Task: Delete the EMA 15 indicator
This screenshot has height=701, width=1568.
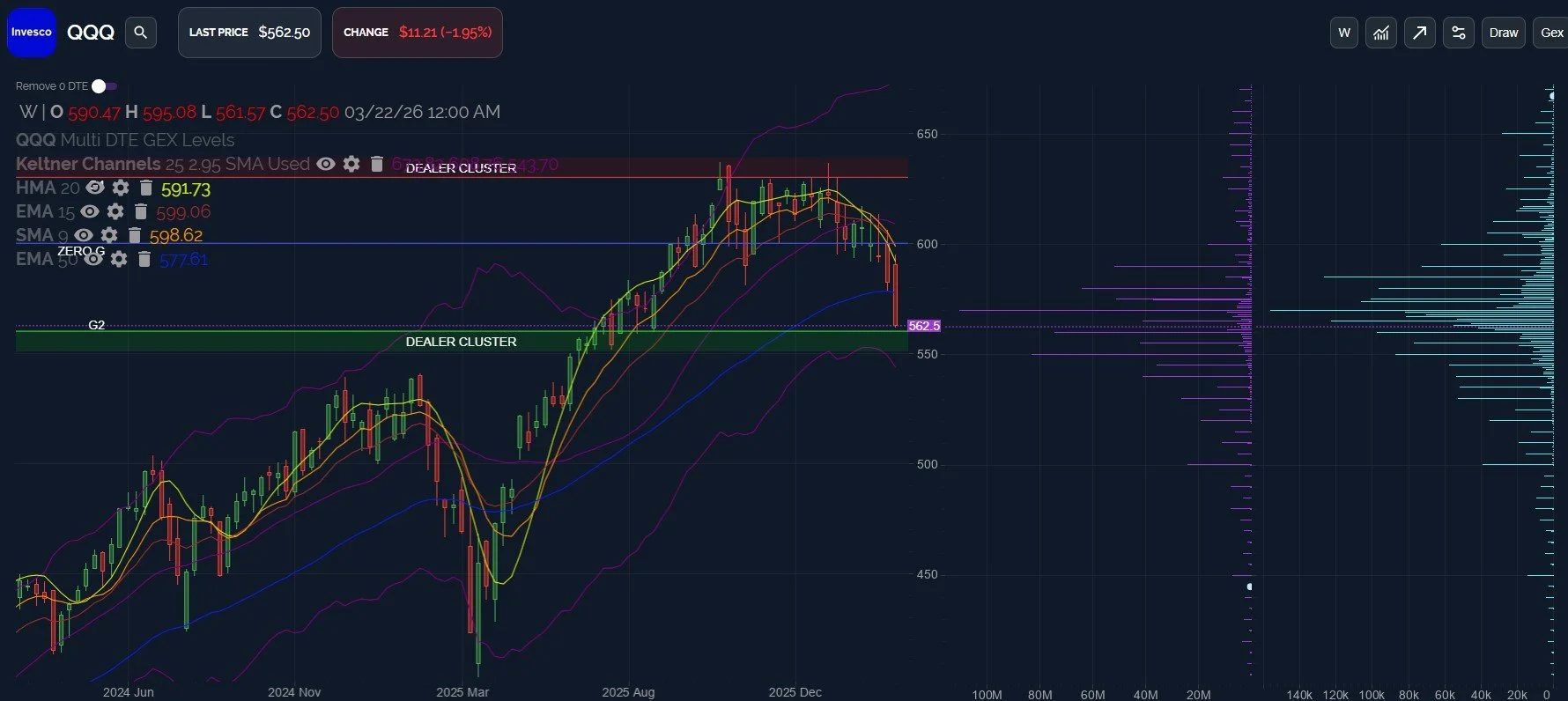Action: click(141, 211)
